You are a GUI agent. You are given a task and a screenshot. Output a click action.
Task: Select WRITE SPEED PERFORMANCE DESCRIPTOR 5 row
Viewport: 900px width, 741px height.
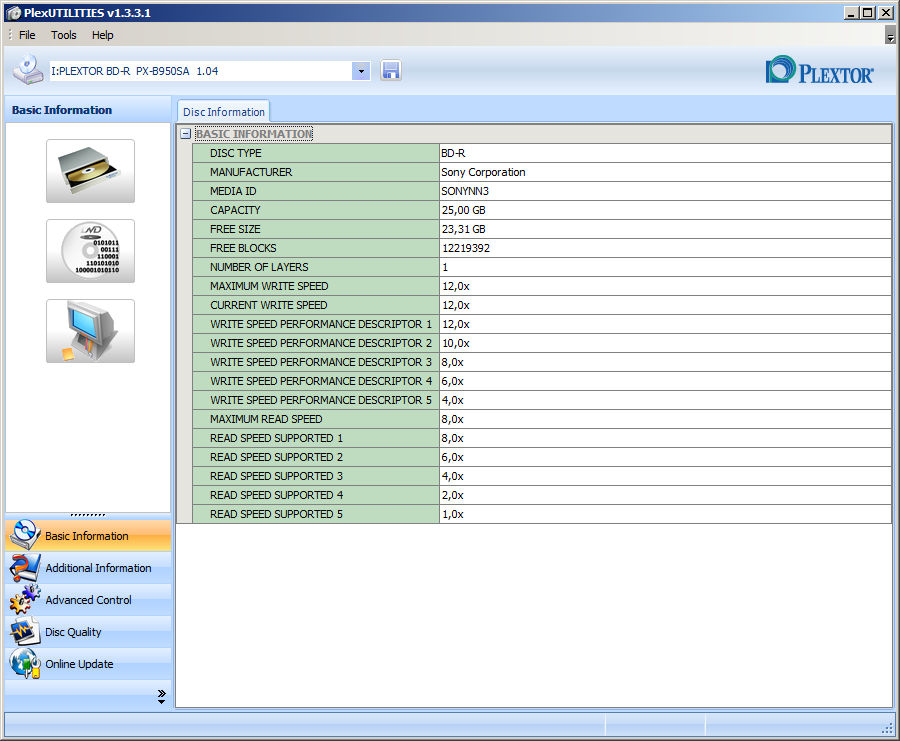[542, 400]
